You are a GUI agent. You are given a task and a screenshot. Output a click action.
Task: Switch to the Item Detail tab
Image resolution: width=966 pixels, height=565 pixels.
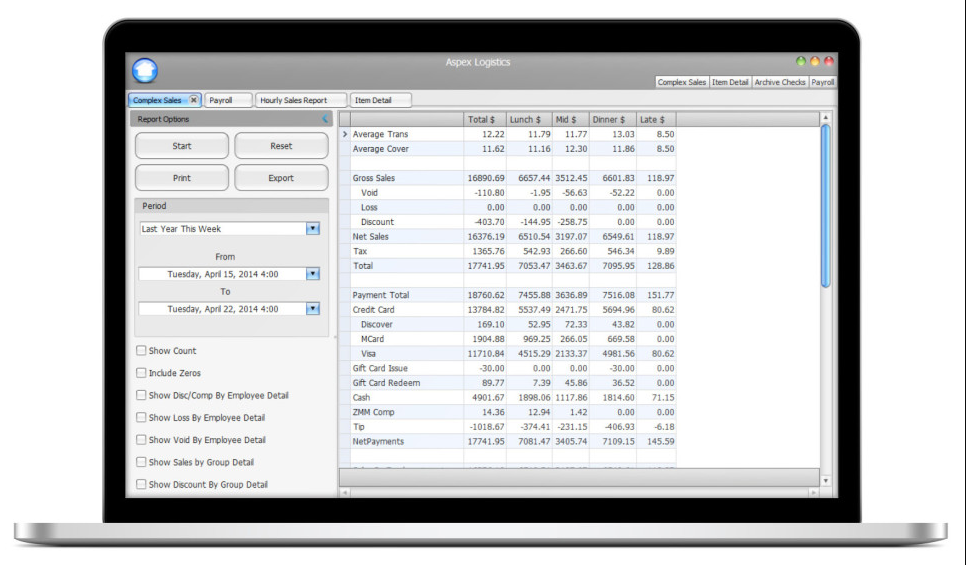pos(380,100)
